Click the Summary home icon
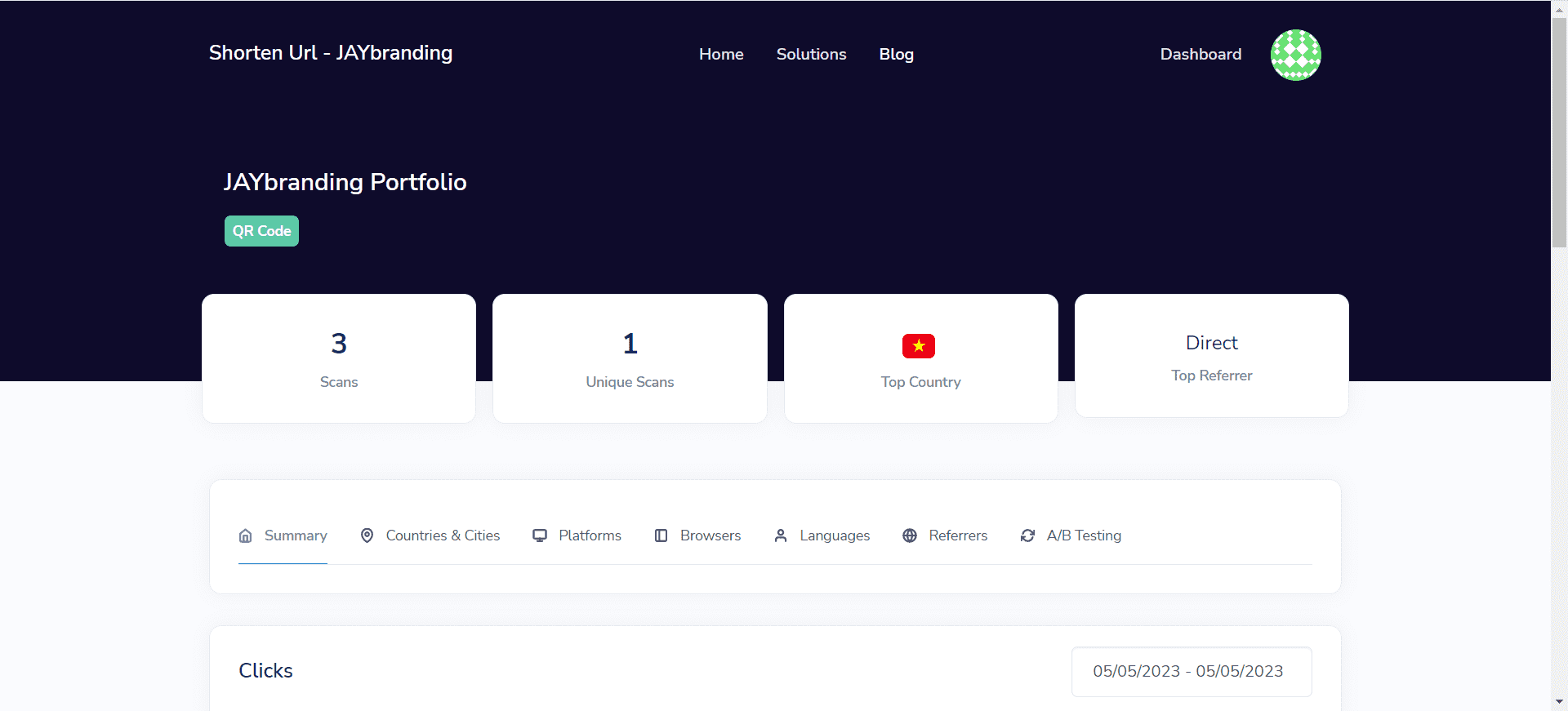 pos(245,535)
